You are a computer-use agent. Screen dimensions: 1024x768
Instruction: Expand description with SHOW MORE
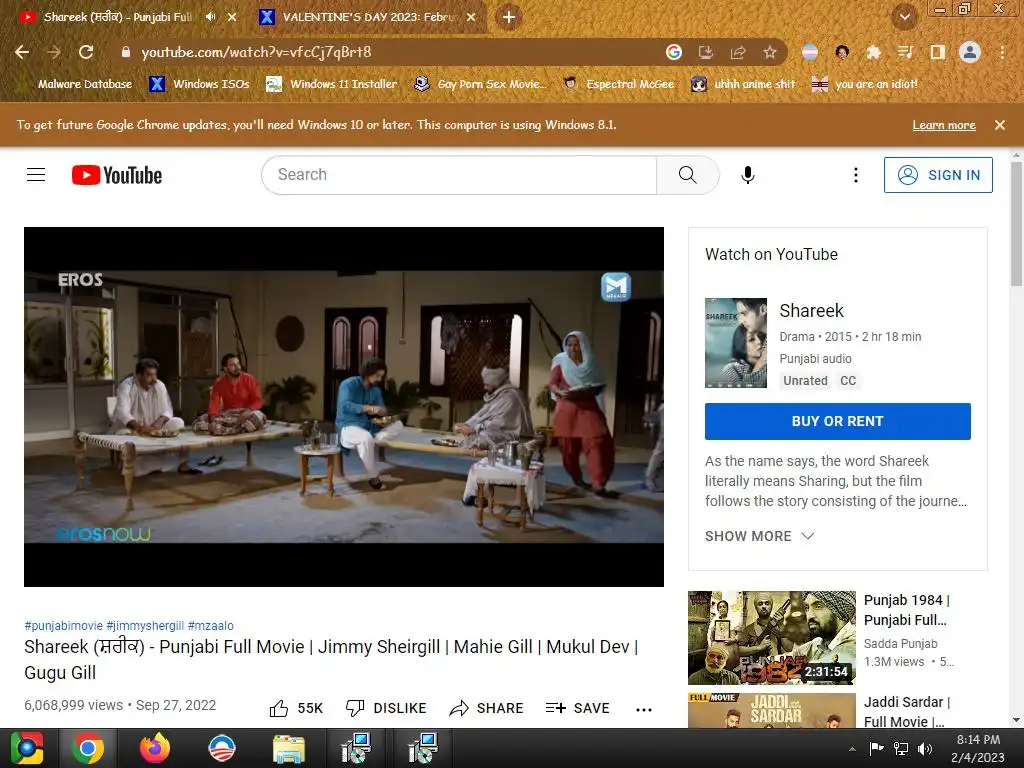tap(760, 536)
